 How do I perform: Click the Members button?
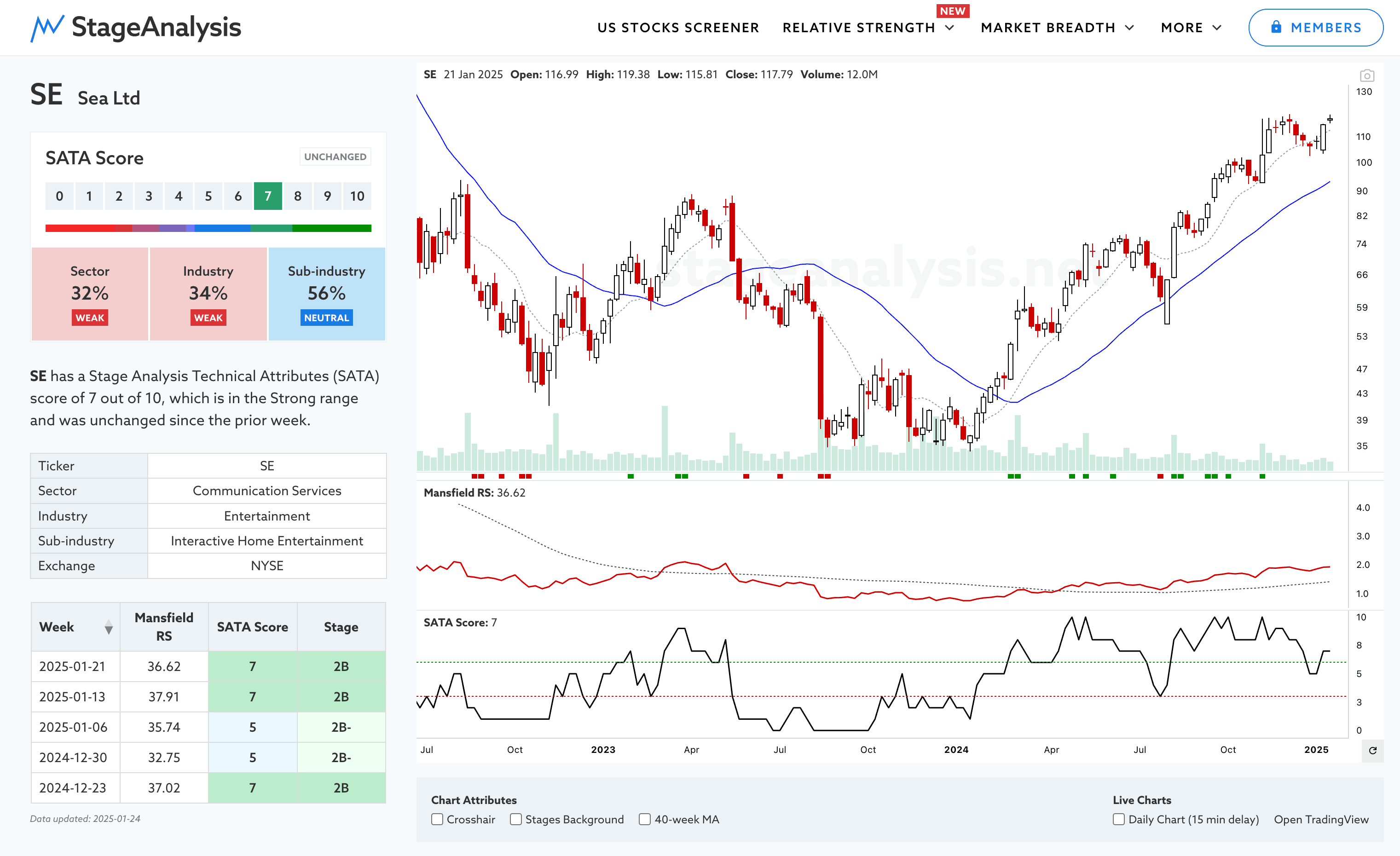(1315, 27)
